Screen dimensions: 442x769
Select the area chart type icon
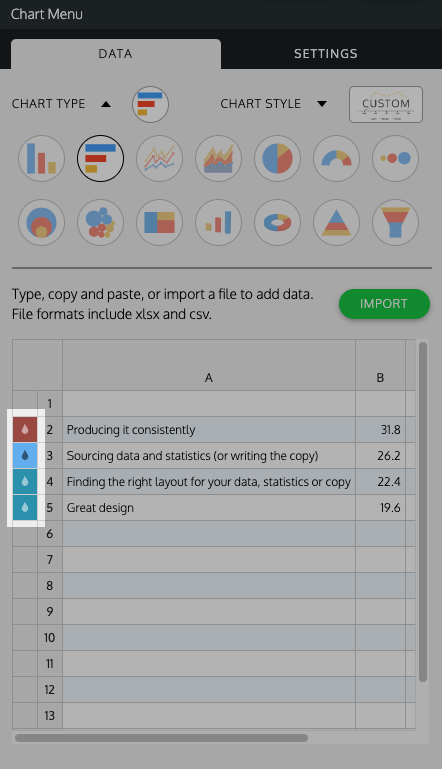218,158
